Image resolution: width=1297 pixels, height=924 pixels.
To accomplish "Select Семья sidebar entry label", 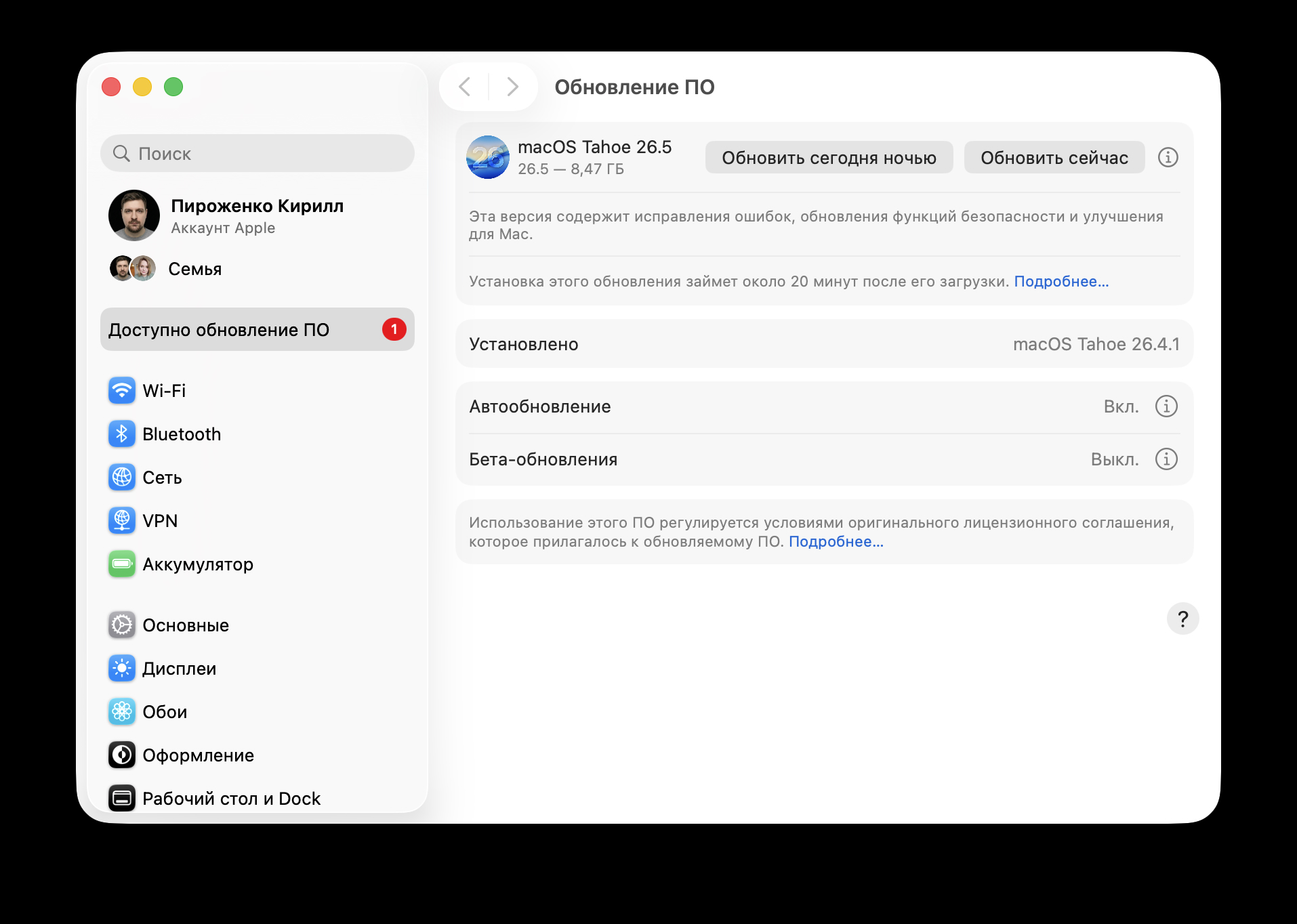I will point(195,269).
